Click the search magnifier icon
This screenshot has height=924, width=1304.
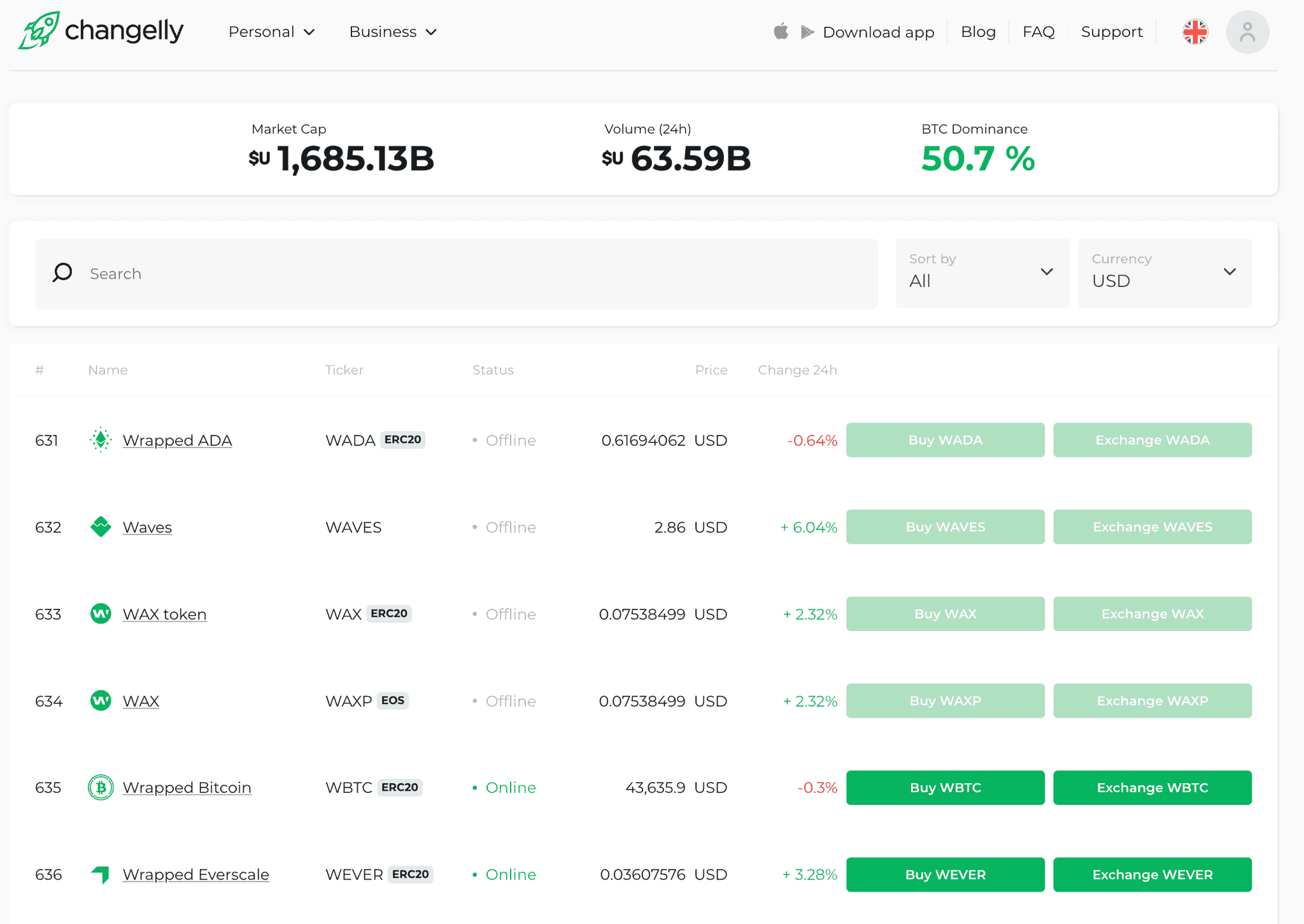[62, 273]
